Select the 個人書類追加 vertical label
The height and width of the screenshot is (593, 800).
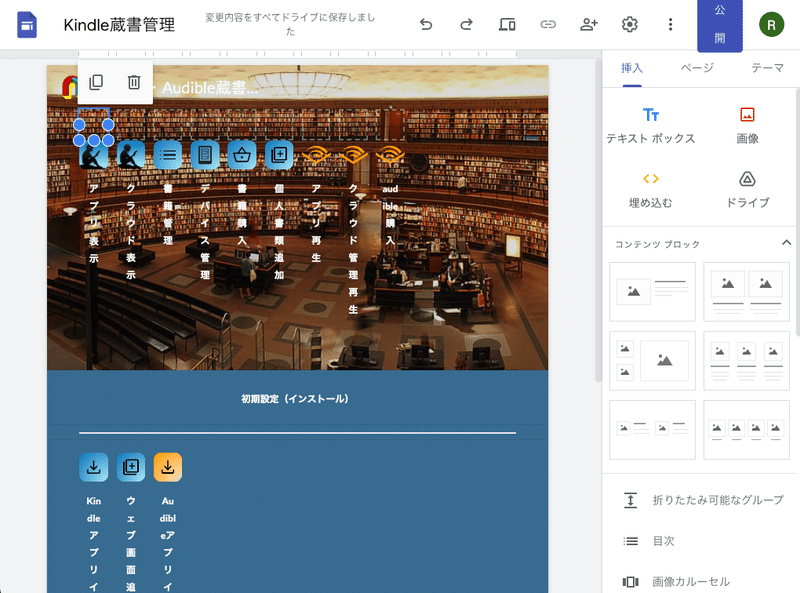click(279, 232)
